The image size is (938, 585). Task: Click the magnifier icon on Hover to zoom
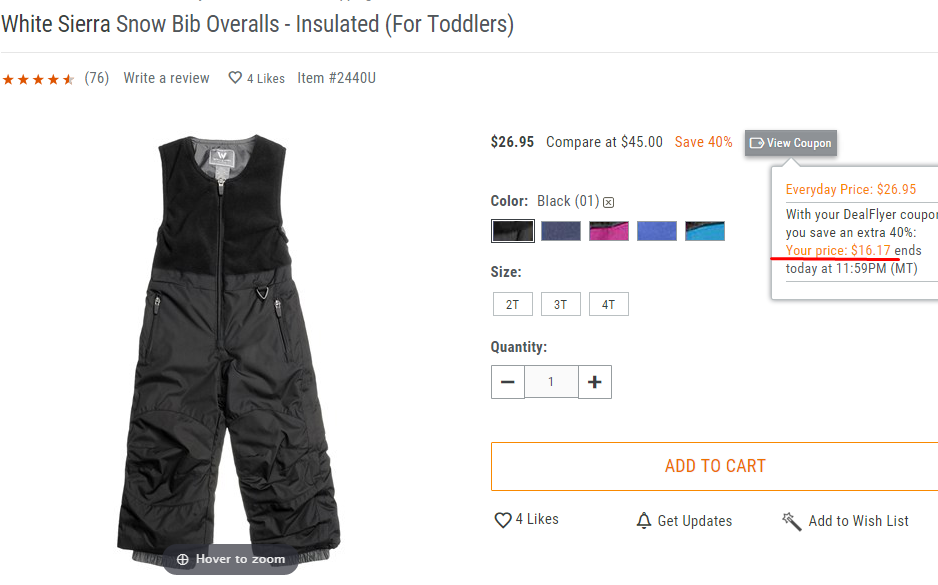click(183, 559)
